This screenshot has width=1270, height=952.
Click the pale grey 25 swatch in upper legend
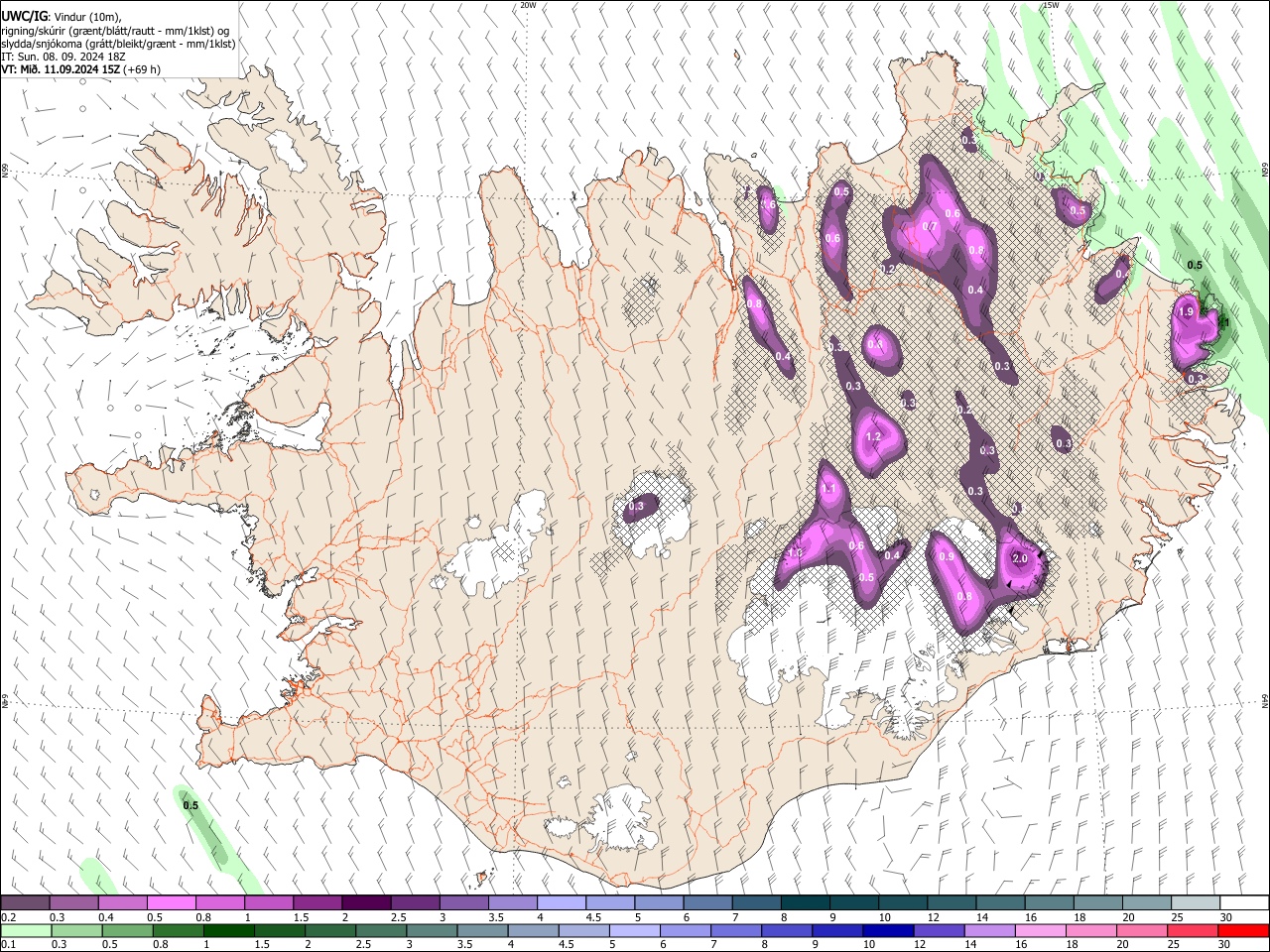(x=1195, y=903)
